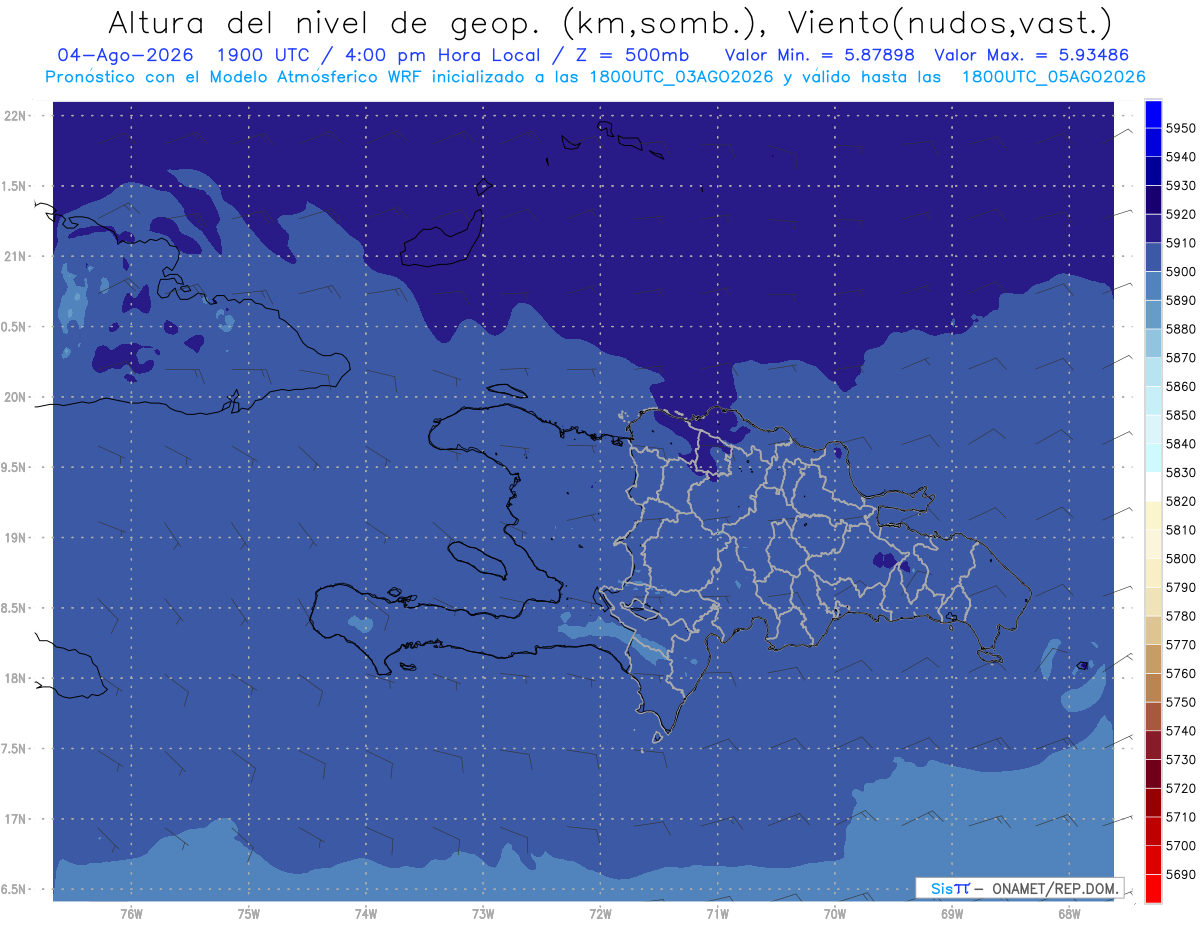The image size is (1200, 927).
Task: Click the color bar segment between 5910 and 5900
Action: 1153,257
